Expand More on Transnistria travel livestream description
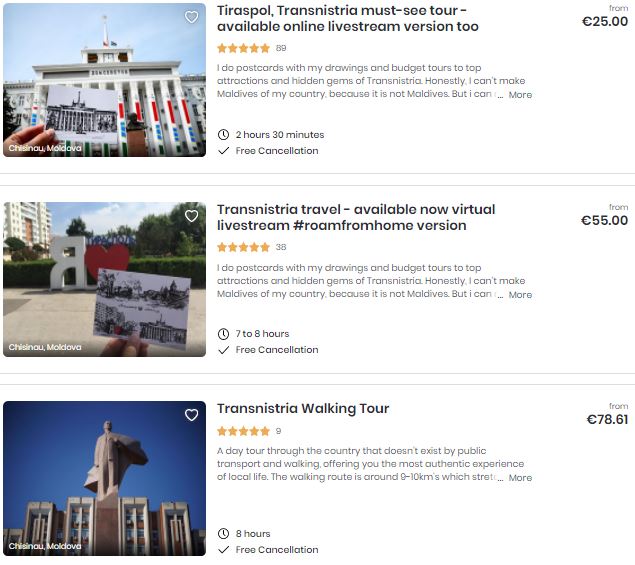This screenshot has height=565, width=635. (x=520, y=294)
